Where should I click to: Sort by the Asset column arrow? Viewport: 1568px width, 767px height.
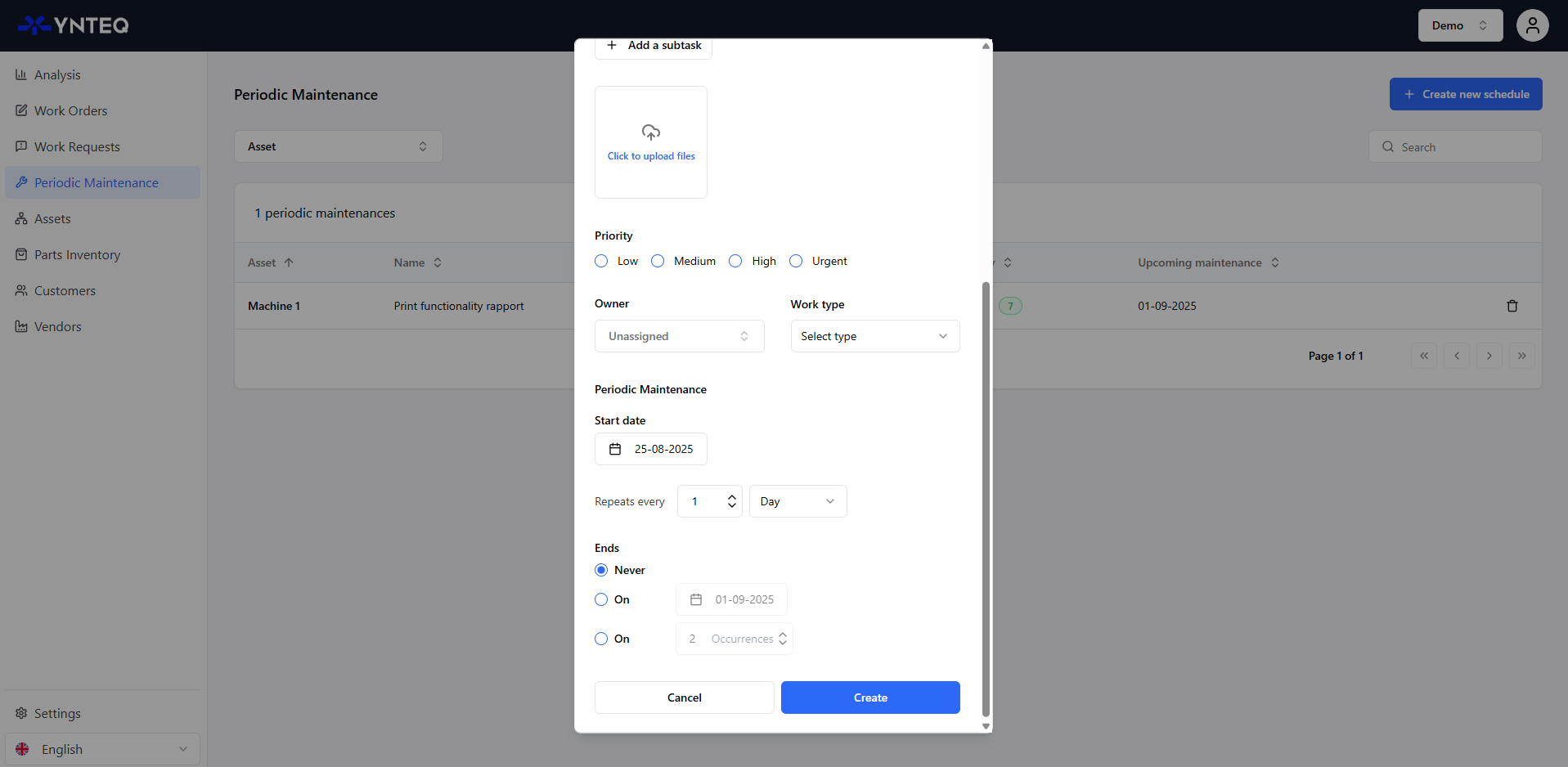[289, 262]
